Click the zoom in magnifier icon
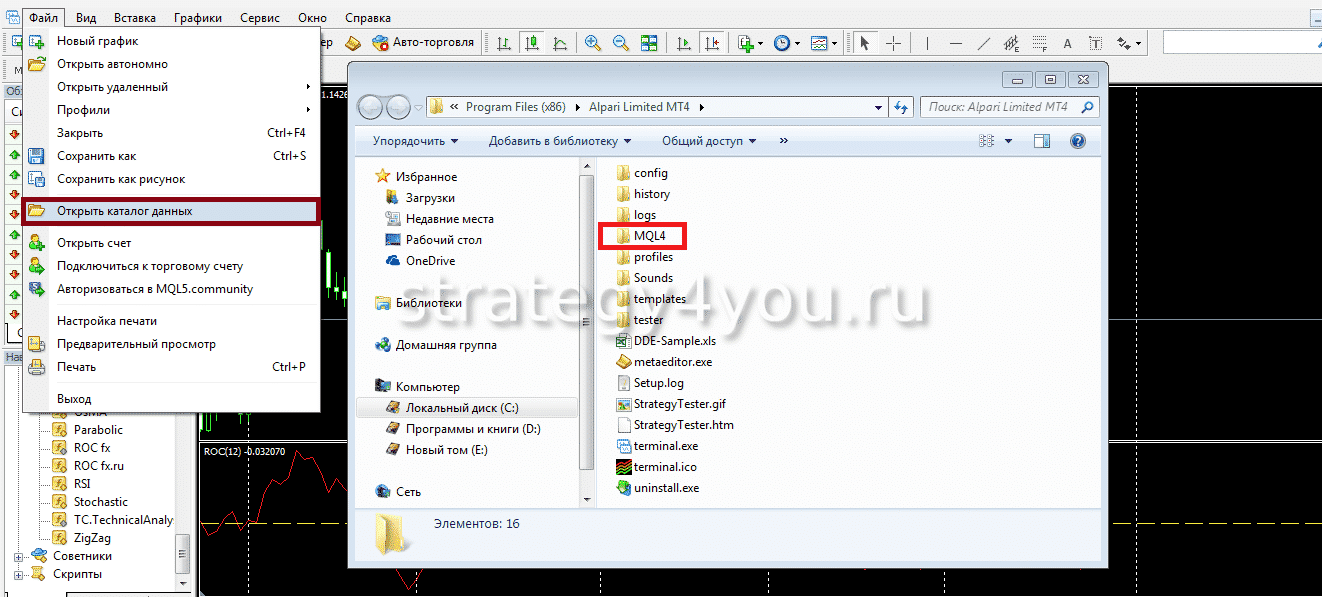 tap(593, 43)
